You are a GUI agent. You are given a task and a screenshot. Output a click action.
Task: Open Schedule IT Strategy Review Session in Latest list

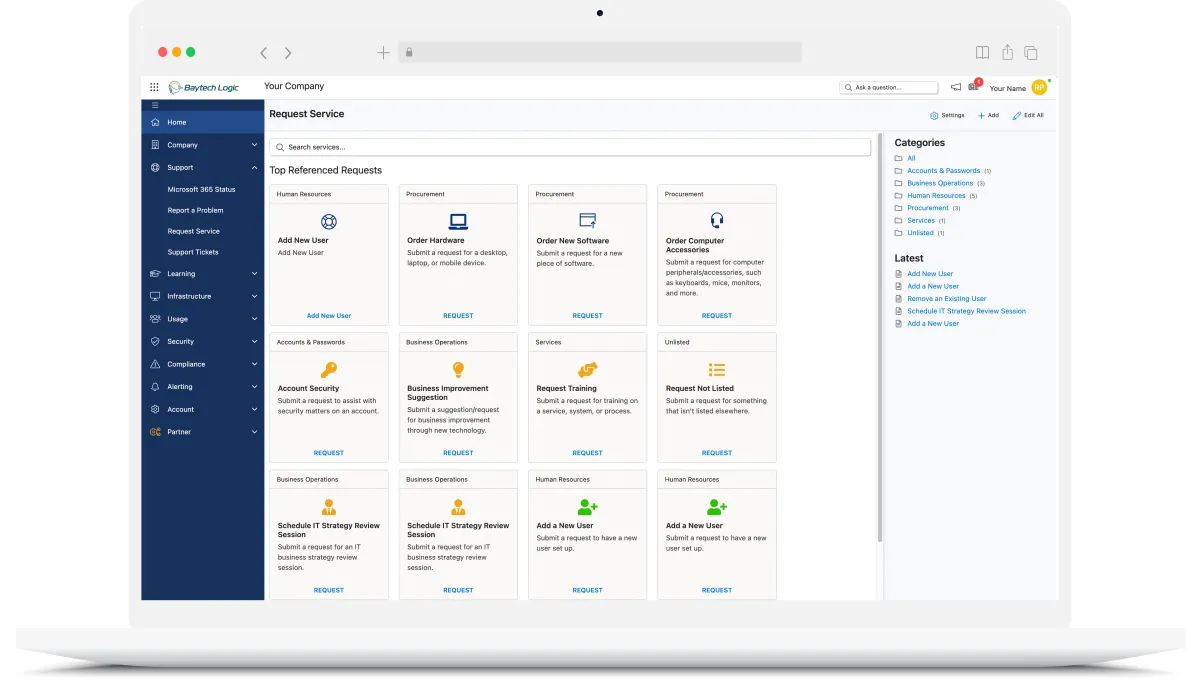[x=966, y=311]
